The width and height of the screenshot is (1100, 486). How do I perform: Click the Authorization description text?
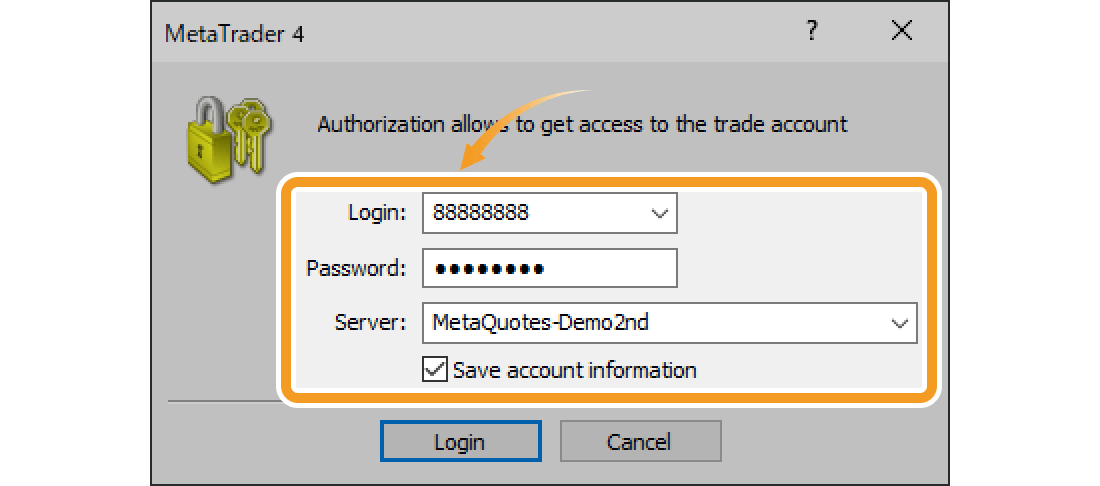click(582, 125)
